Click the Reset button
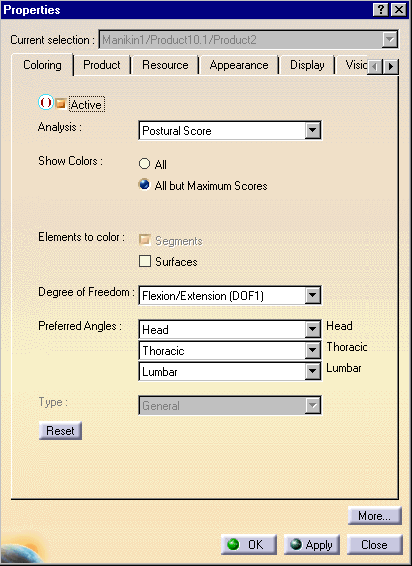The image size is (412, 566). coord(60,430)
